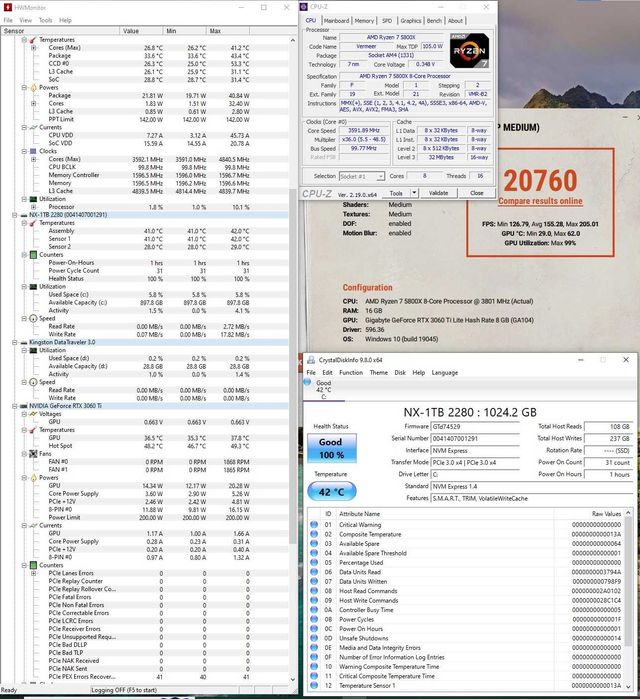The width and height of the screenshot is (640, 699).
Task: Collapse the GPU Currents group
Action: (x=24, y=526)
